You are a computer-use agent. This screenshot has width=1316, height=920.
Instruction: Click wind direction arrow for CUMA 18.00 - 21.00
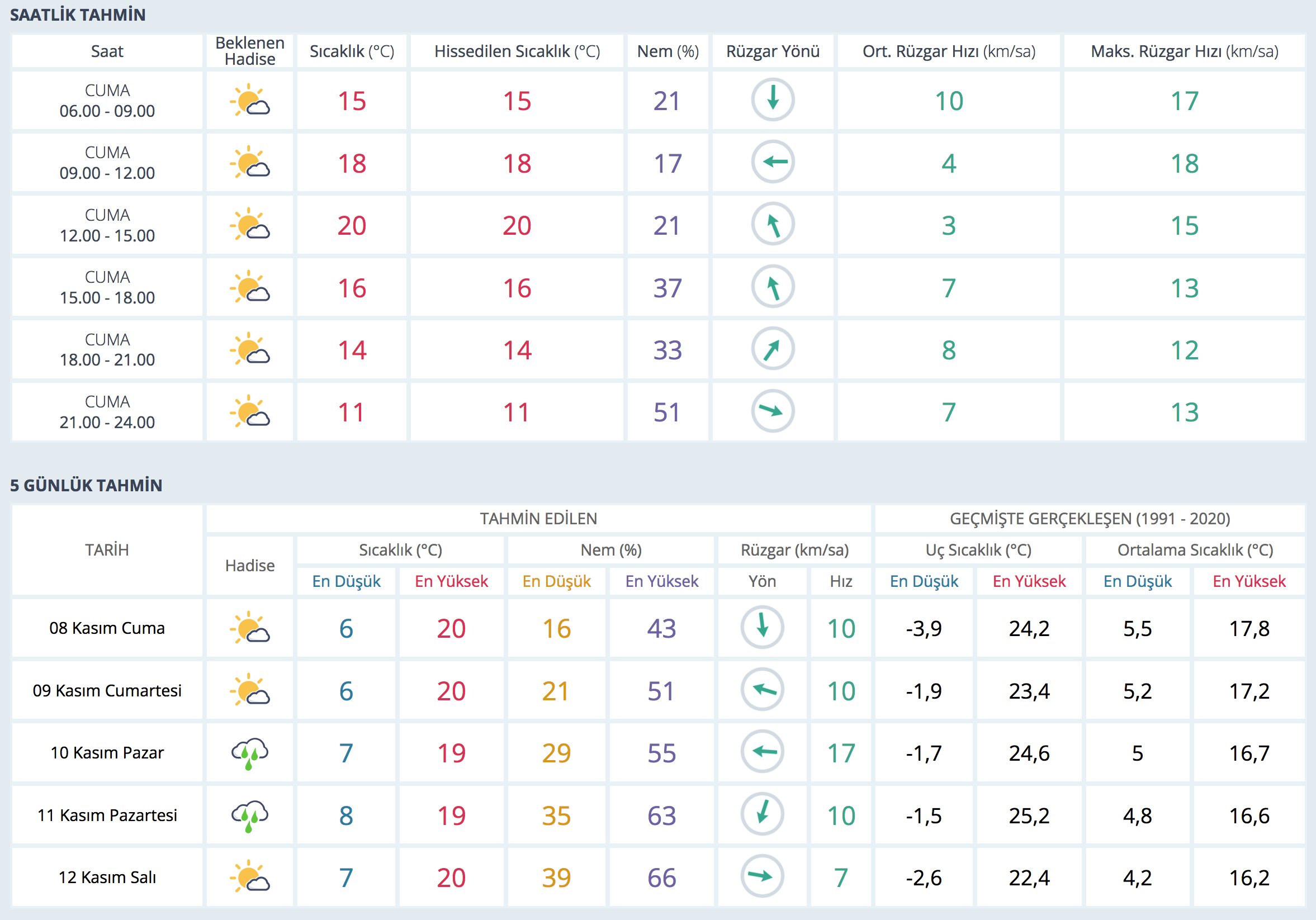point(772,349)
